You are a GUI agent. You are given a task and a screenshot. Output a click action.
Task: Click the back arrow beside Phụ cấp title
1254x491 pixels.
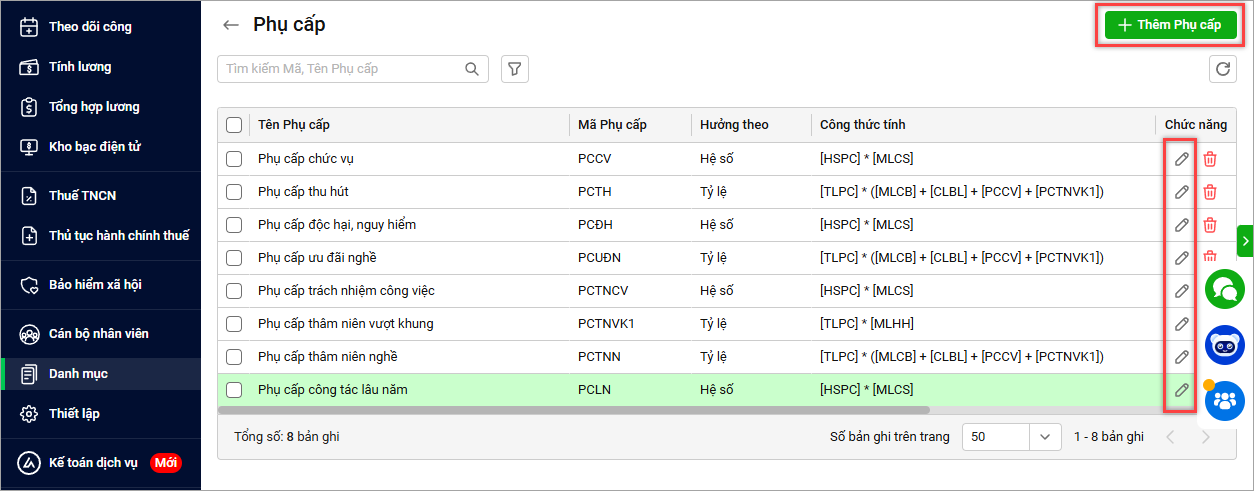pyautogui.click(x=231, y=25)
